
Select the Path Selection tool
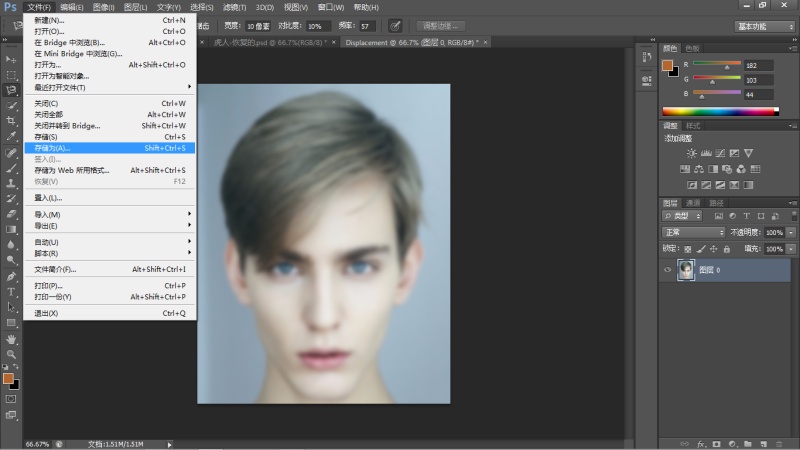point(11,307)
